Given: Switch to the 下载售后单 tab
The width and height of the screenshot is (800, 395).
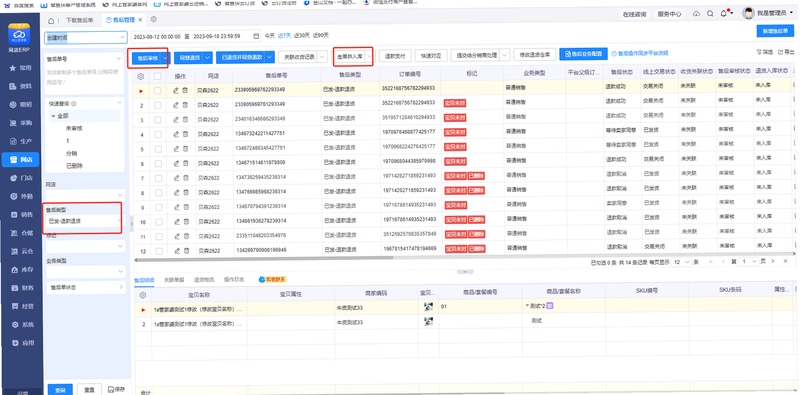Looking at the screenshot, I should coord(80,20).
